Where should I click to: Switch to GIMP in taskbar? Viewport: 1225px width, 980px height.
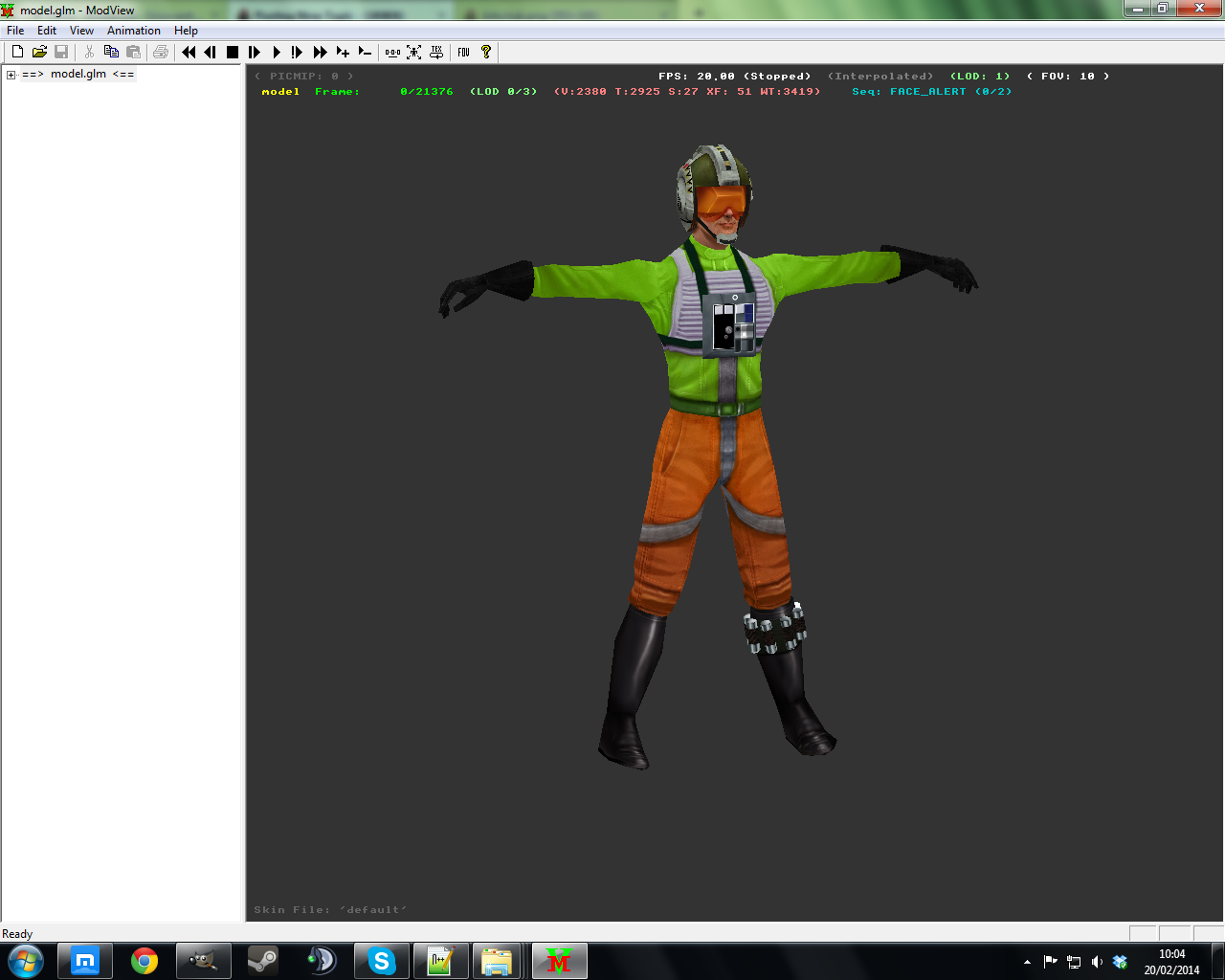tap(204, 961)
